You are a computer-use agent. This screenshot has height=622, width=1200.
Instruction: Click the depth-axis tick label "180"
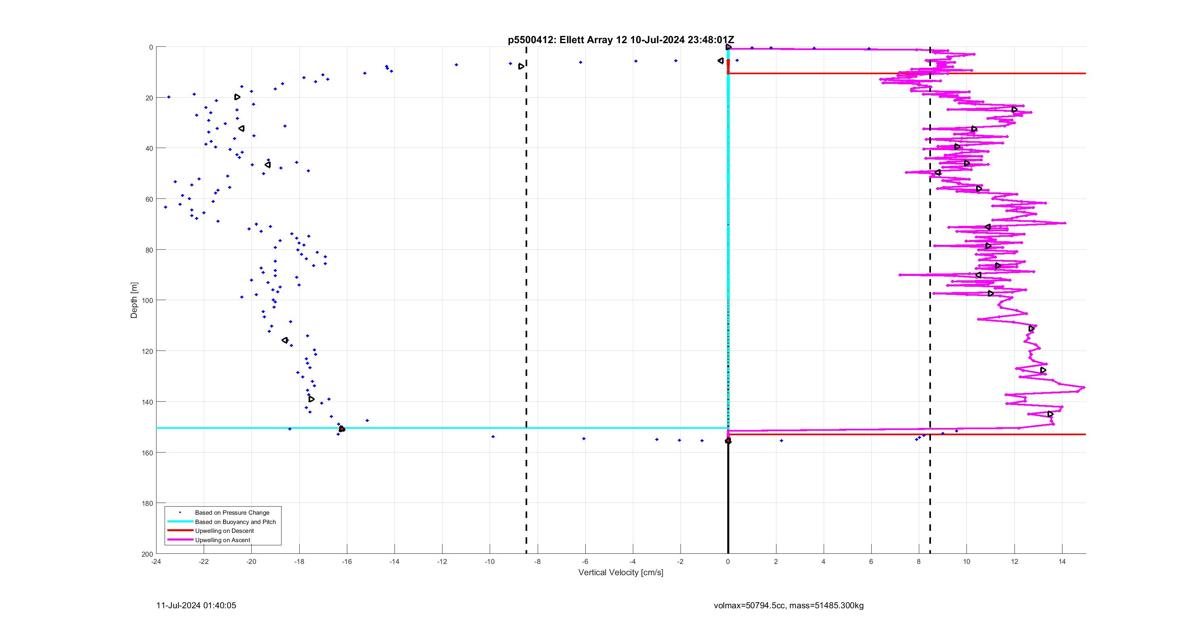[146, 503]
